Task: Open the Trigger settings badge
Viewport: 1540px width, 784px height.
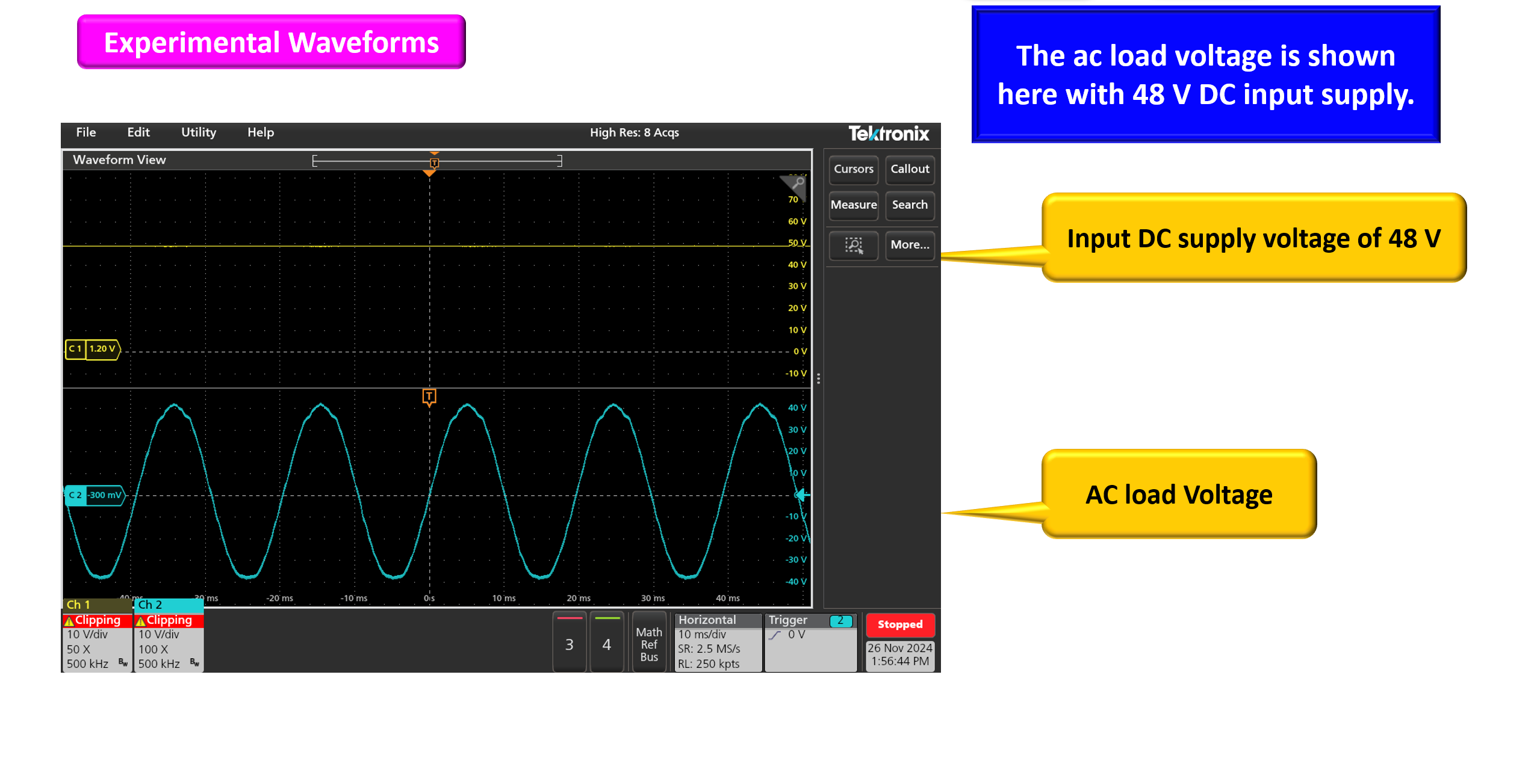Action: tap(810, 642)
